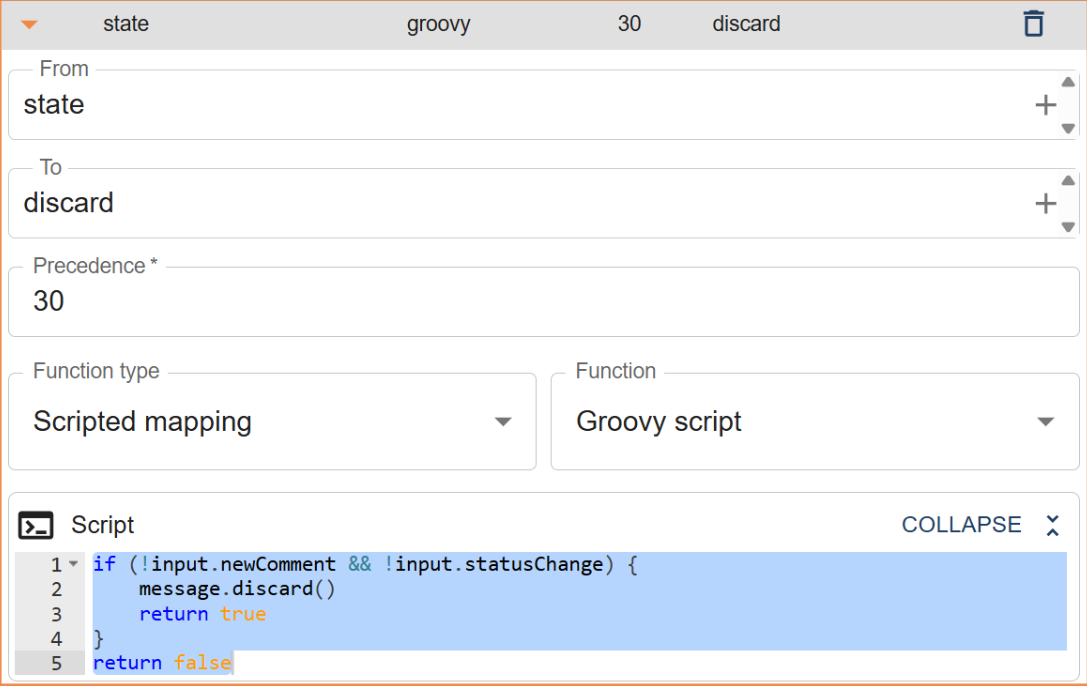Click the down scroll arrow in To field
This screenshot has width=1087, height=686.
(1068, 227)
